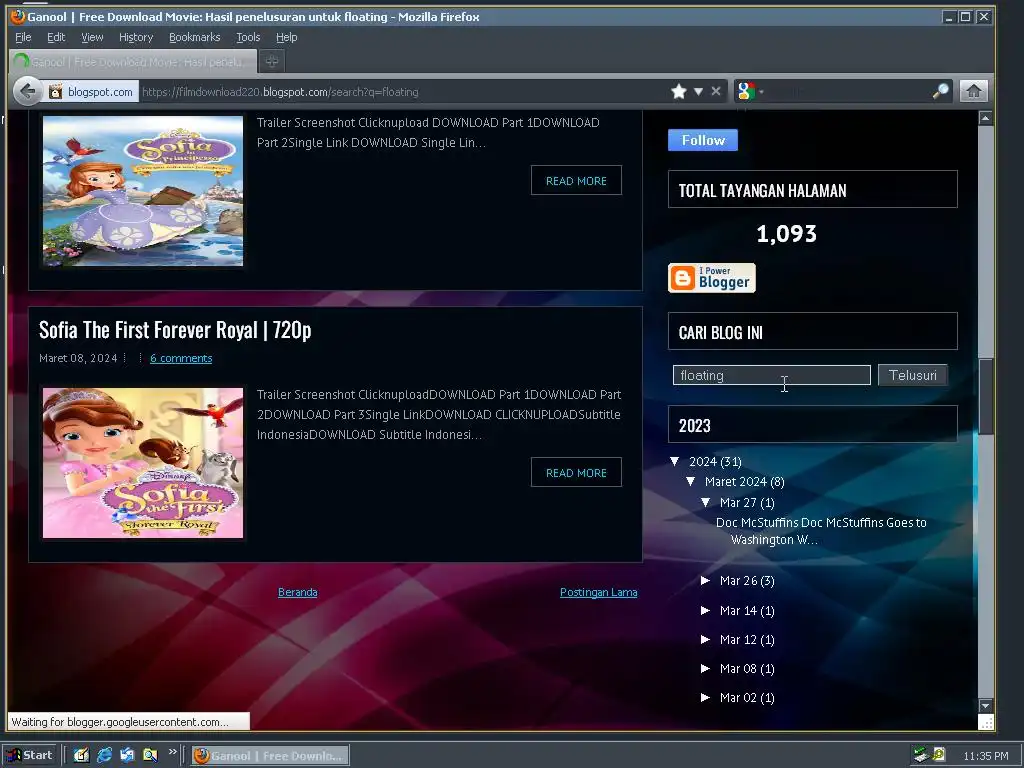Open the blogspot.com site identity badge
Screen dimensions: 1024x768
click(x=91, y=91)
